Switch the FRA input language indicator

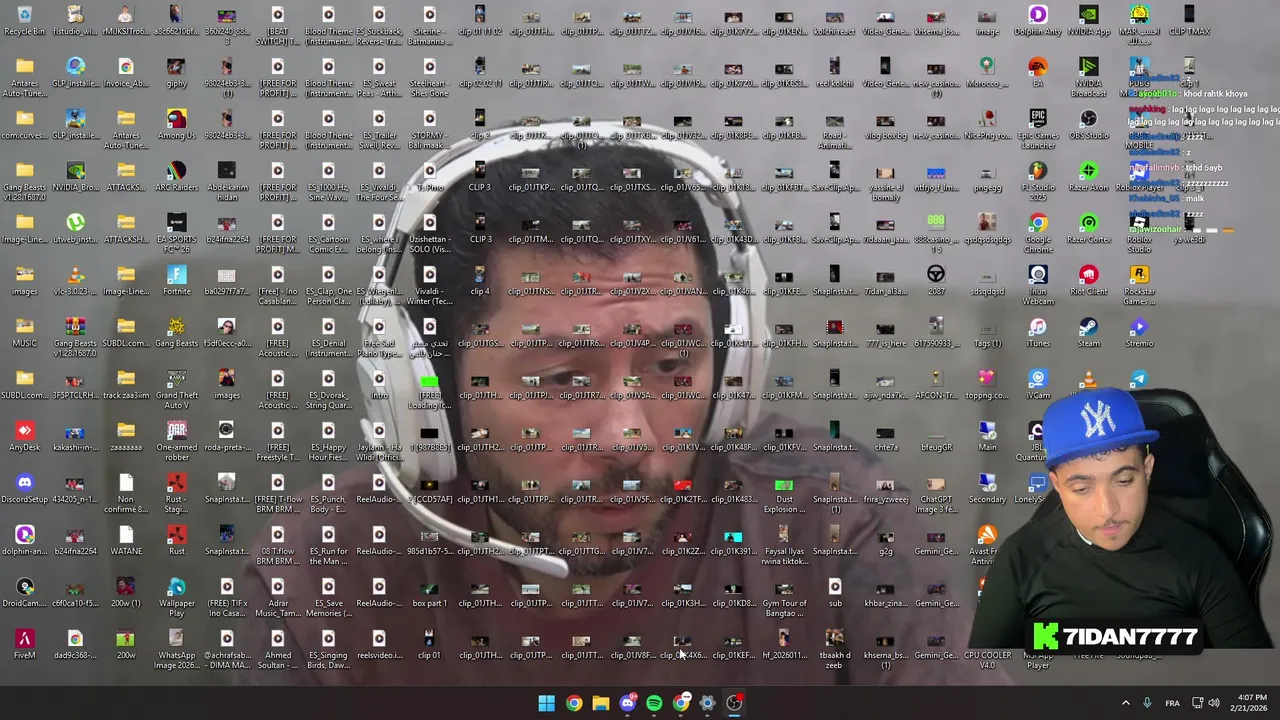pyautogui.click(x=1172, y=703)
